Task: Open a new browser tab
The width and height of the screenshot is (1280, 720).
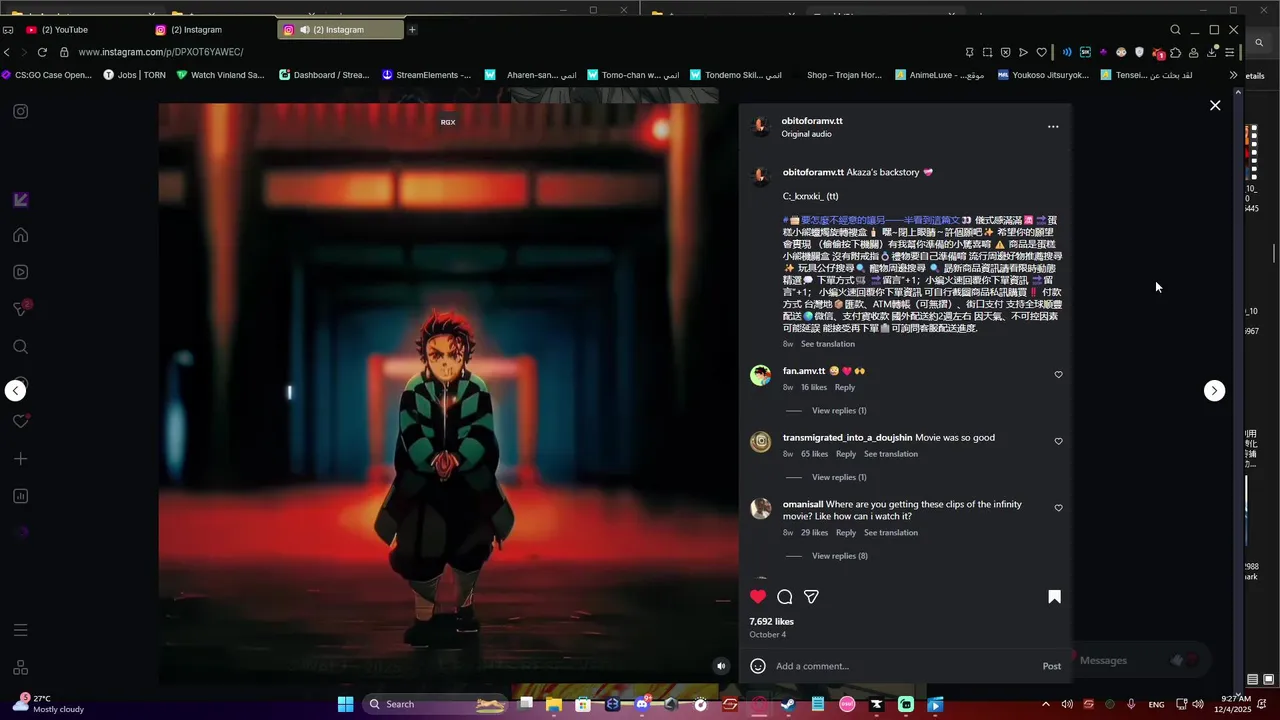Action: pyautogui.click(x=412, y=30)
